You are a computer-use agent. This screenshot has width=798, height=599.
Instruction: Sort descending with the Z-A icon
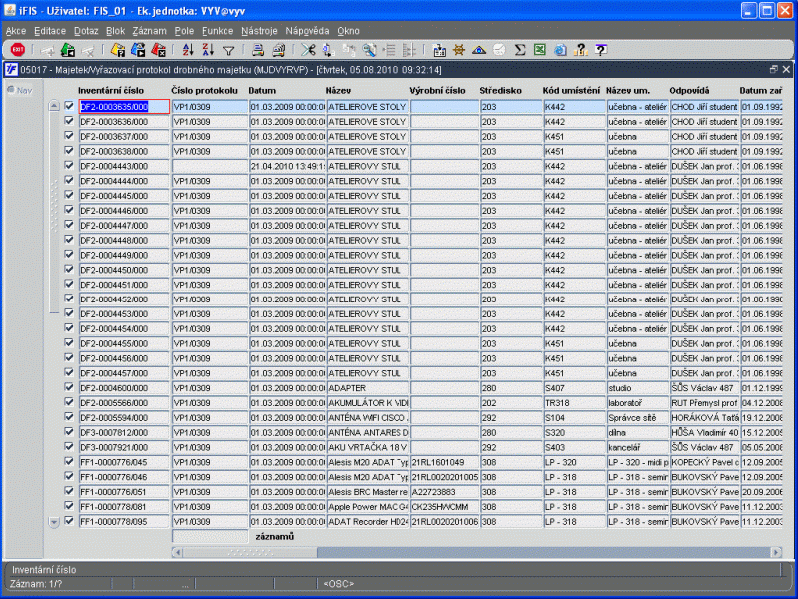point(207,49)
